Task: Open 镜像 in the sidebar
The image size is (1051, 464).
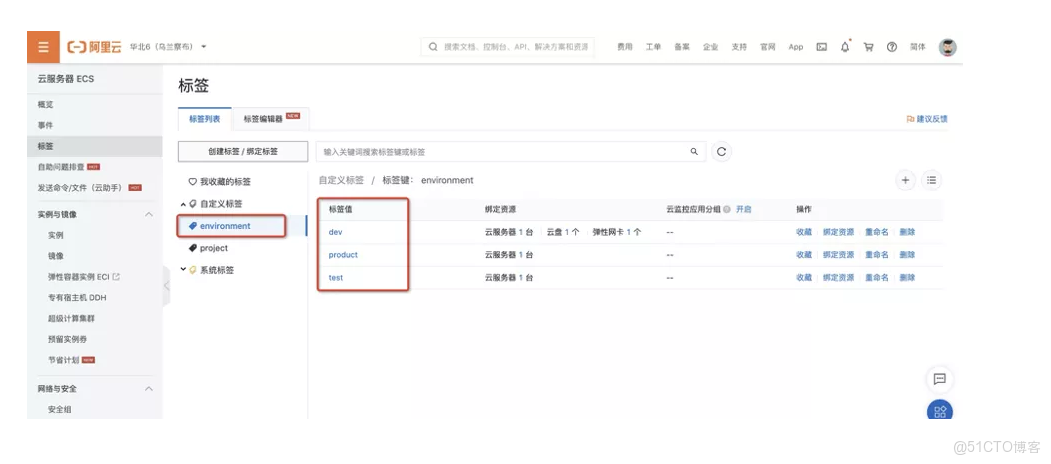Action: (x=56, y=256)
